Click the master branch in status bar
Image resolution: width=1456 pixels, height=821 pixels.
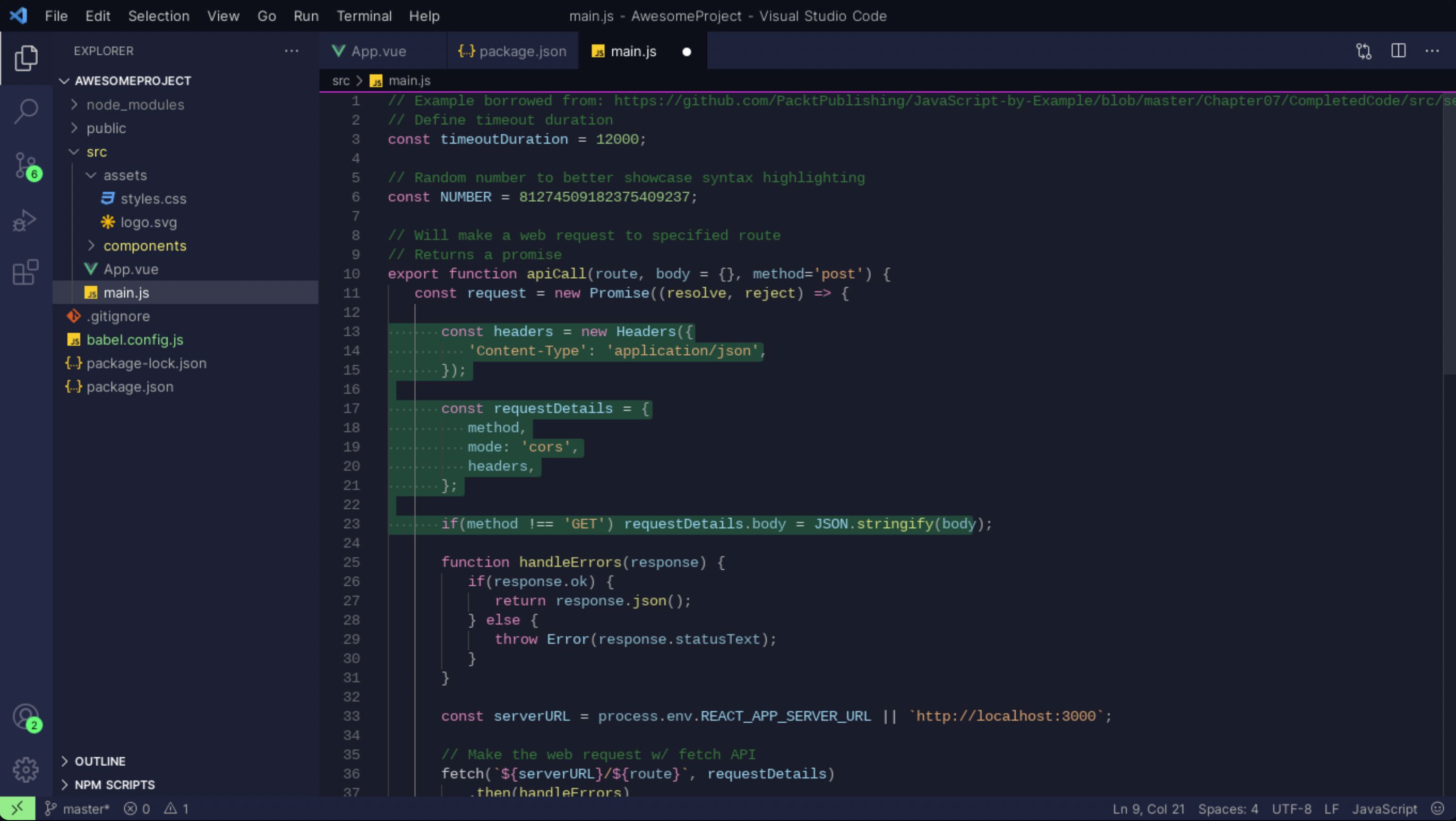[x=77, y=809]
